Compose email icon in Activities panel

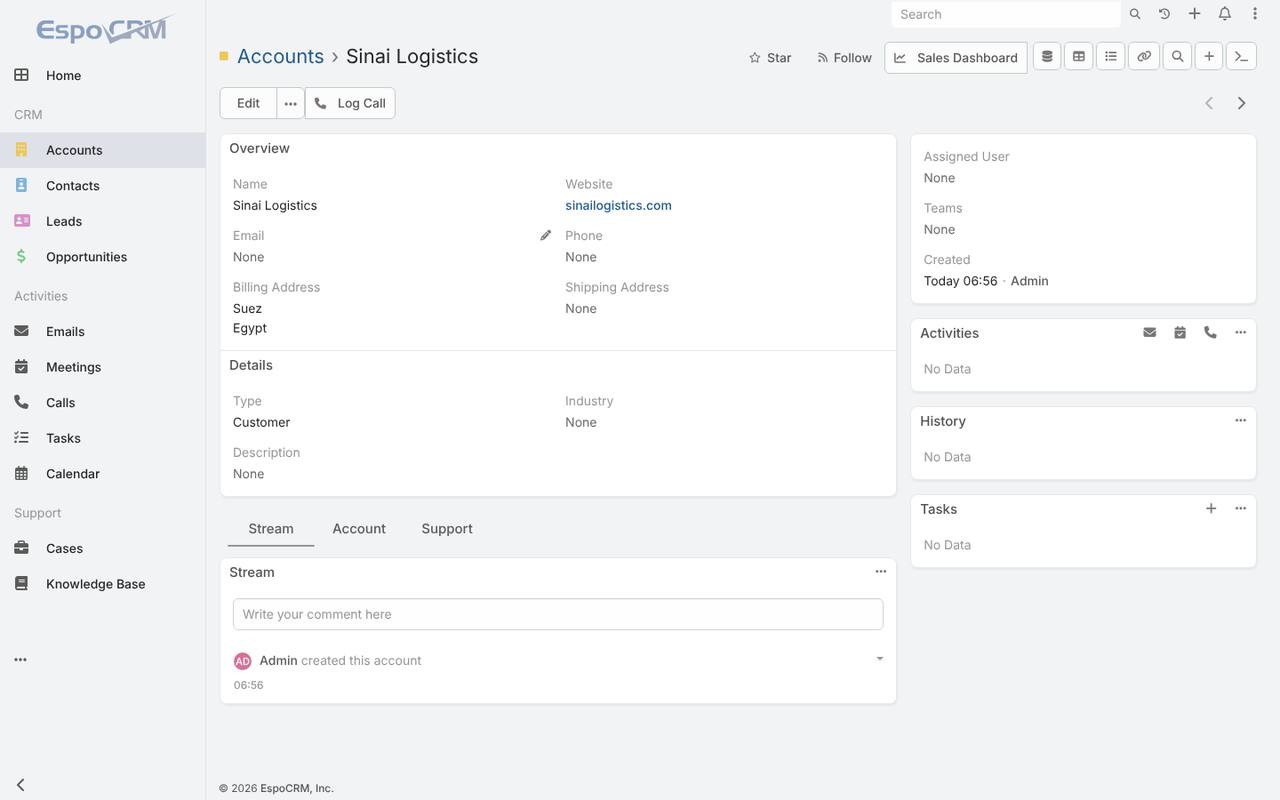(x=1150, y=333)
